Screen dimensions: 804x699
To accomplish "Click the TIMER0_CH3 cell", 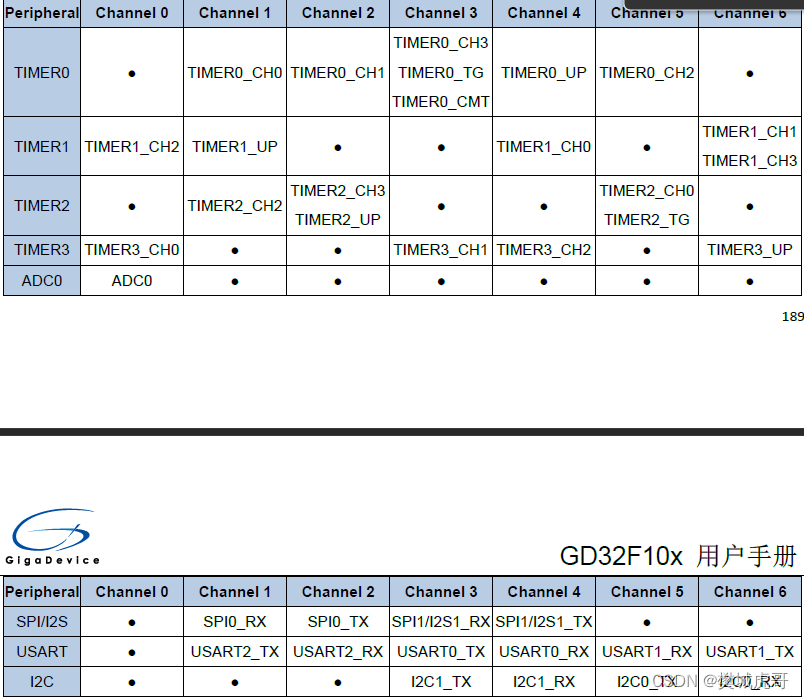I will pyautogui.click(x=440, y=43).
